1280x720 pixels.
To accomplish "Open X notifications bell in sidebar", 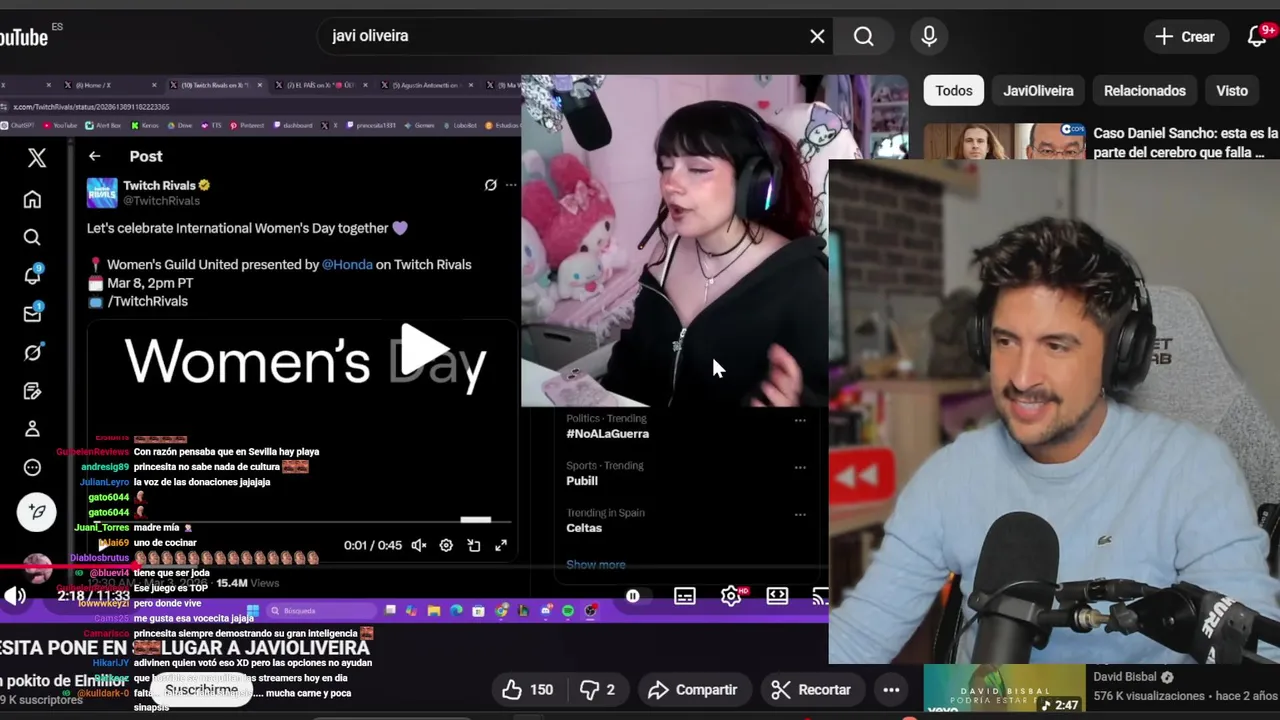I will (x=32, y=275).
